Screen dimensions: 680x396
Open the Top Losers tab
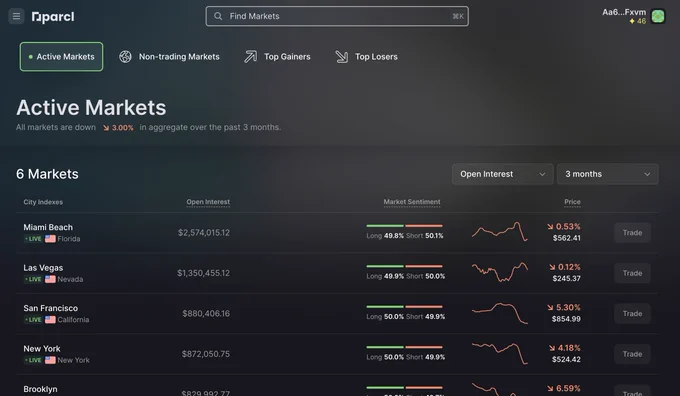[x=366, y=57]
